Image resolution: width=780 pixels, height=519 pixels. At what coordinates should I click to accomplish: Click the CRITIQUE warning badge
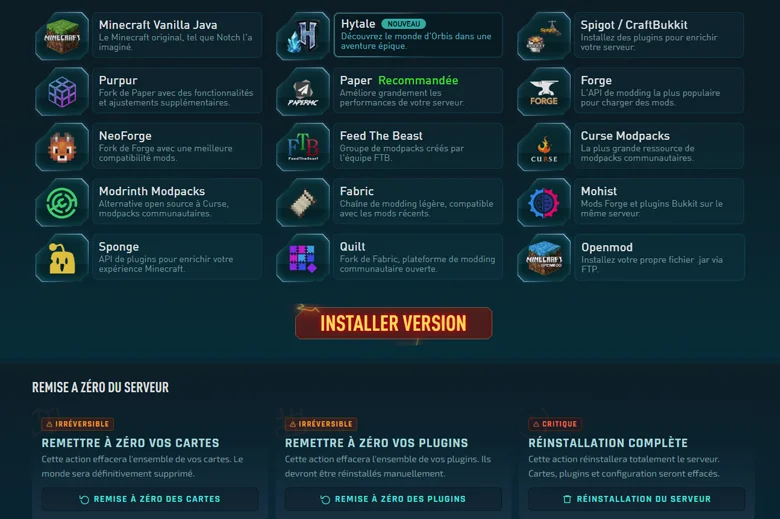tap(555, 424)
